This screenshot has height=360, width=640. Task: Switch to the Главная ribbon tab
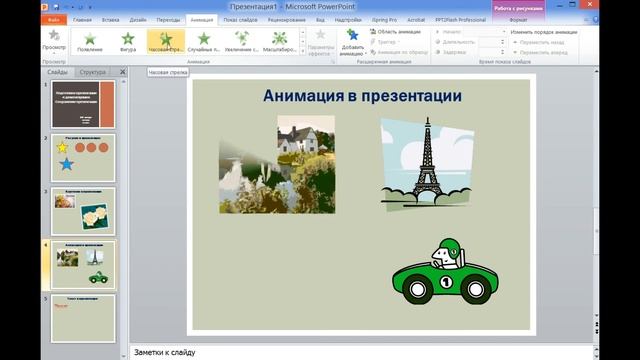[82, 20]
